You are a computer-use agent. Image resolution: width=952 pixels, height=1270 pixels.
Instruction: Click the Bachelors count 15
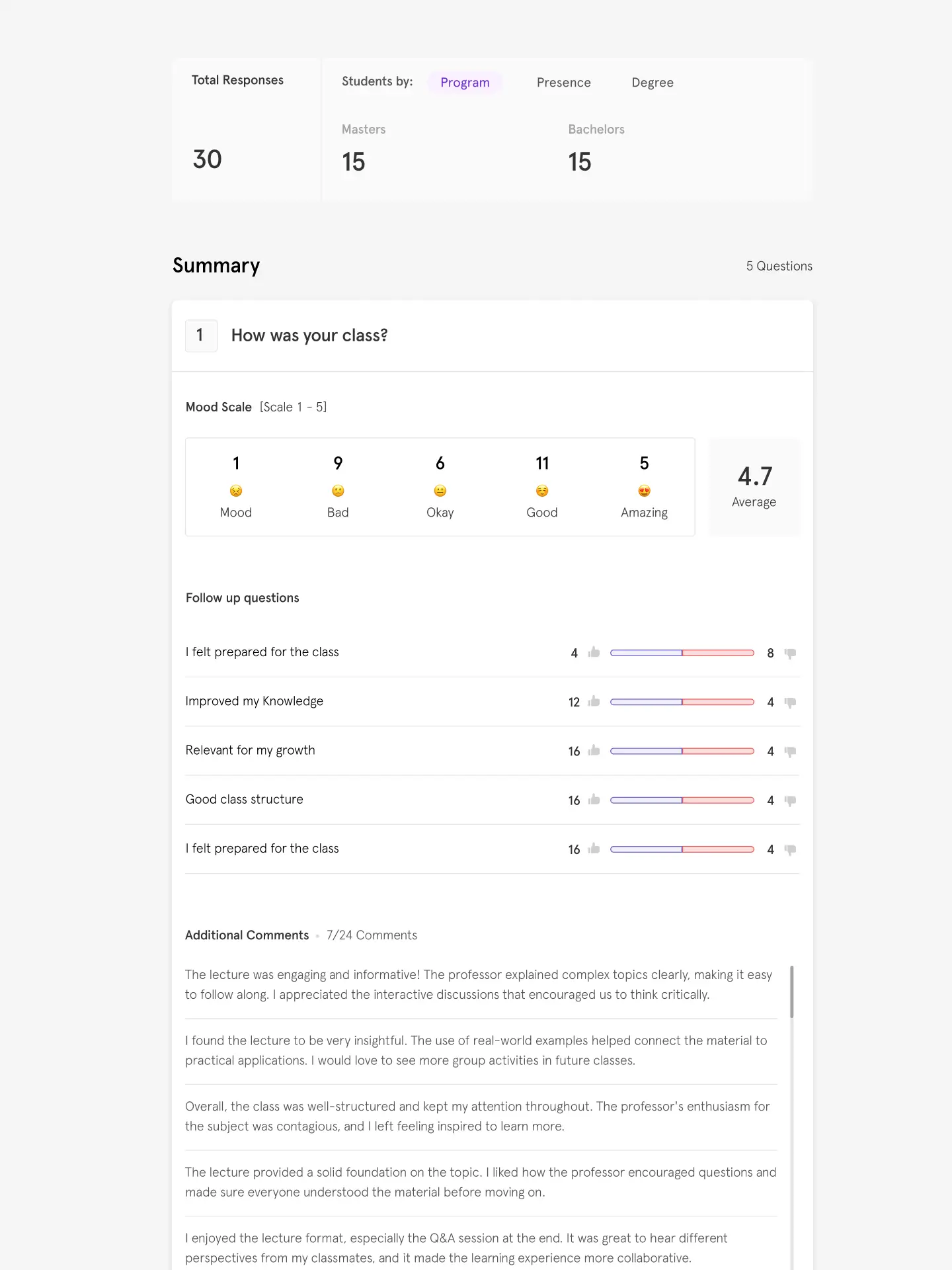pyautogui.click(x=580, y=162)
